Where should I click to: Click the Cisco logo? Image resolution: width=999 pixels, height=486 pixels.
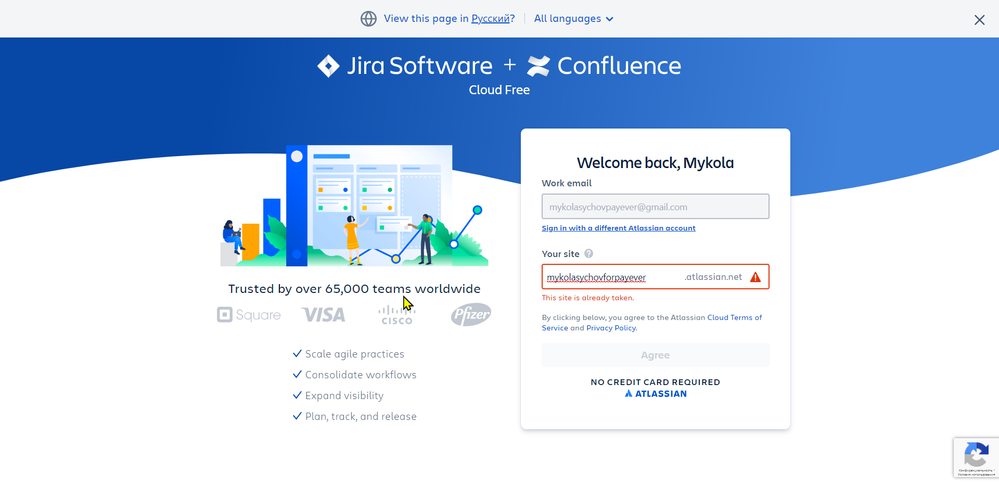point(397,315)
